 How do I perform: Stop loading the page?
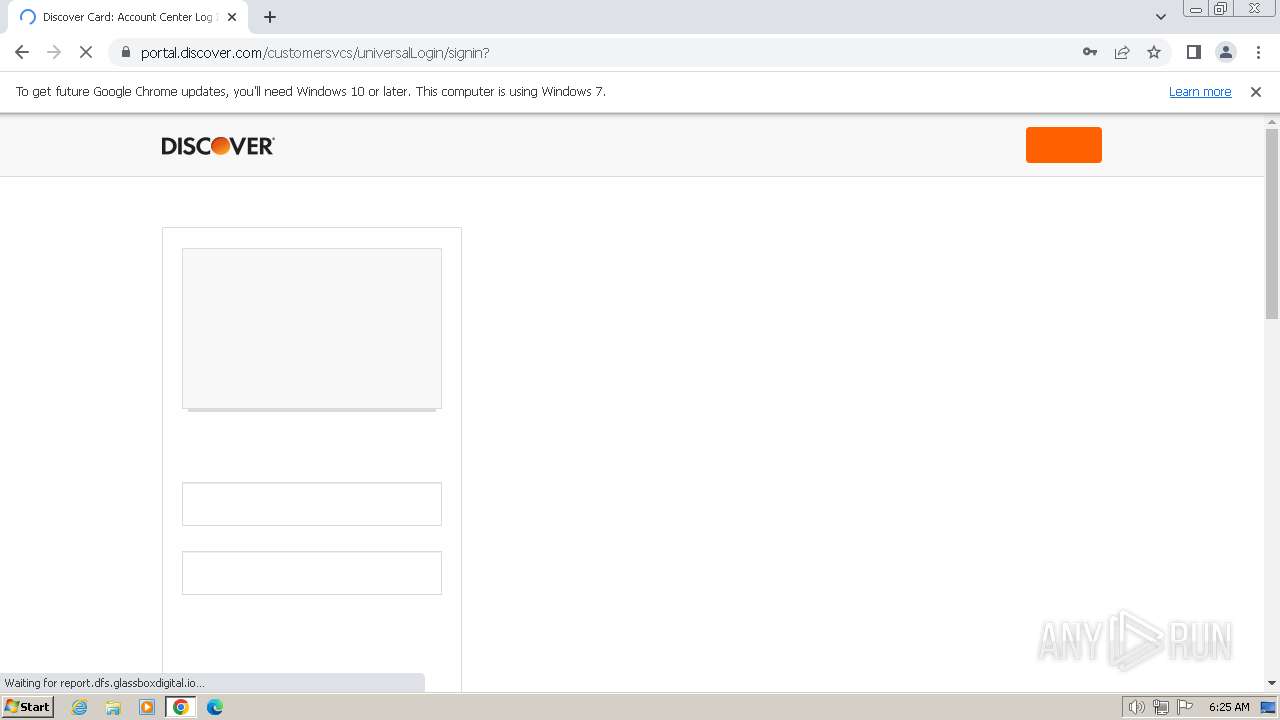[86, 52]
